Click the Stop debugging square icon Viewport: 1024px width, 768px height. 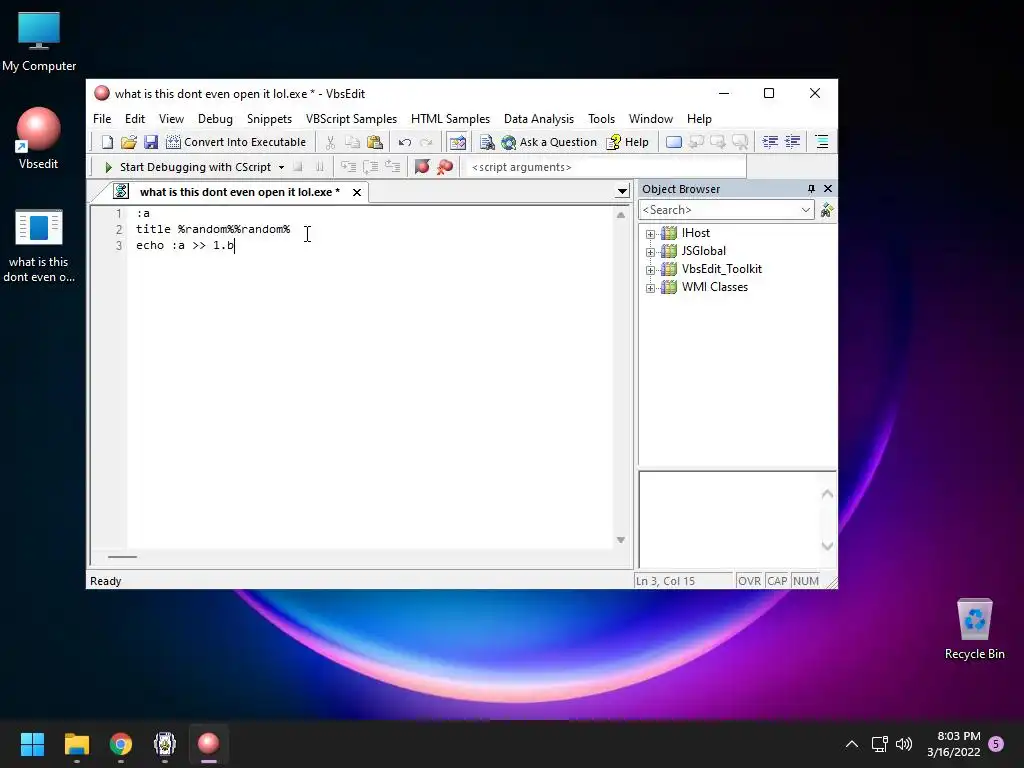pyautogui.click(x=298, y=167)
